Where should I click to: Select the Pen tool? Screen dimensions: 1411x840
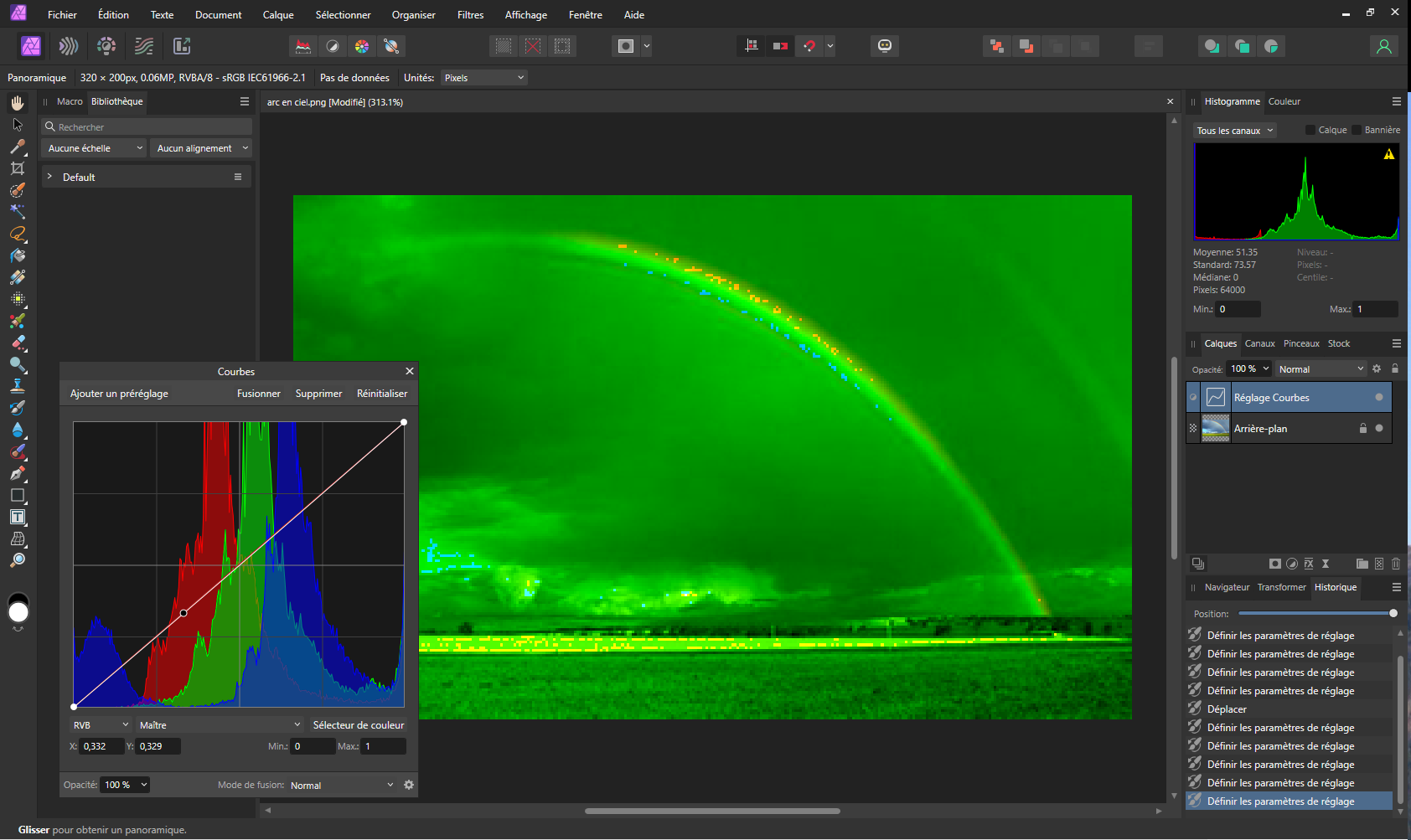coord(18,473)
